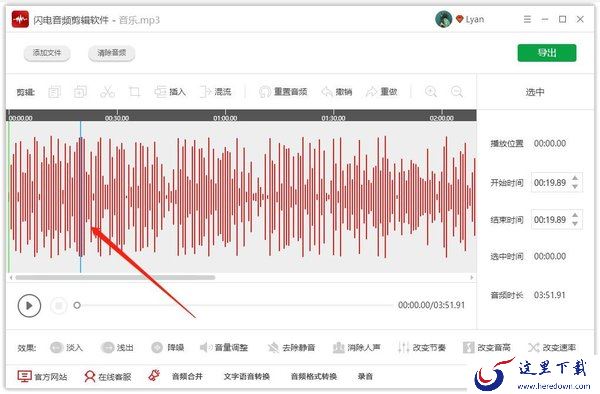The width and height of the screenshot is (600, 394).
Task: Apply 消除人声 vocal removal effect
Action: [357, 347]
